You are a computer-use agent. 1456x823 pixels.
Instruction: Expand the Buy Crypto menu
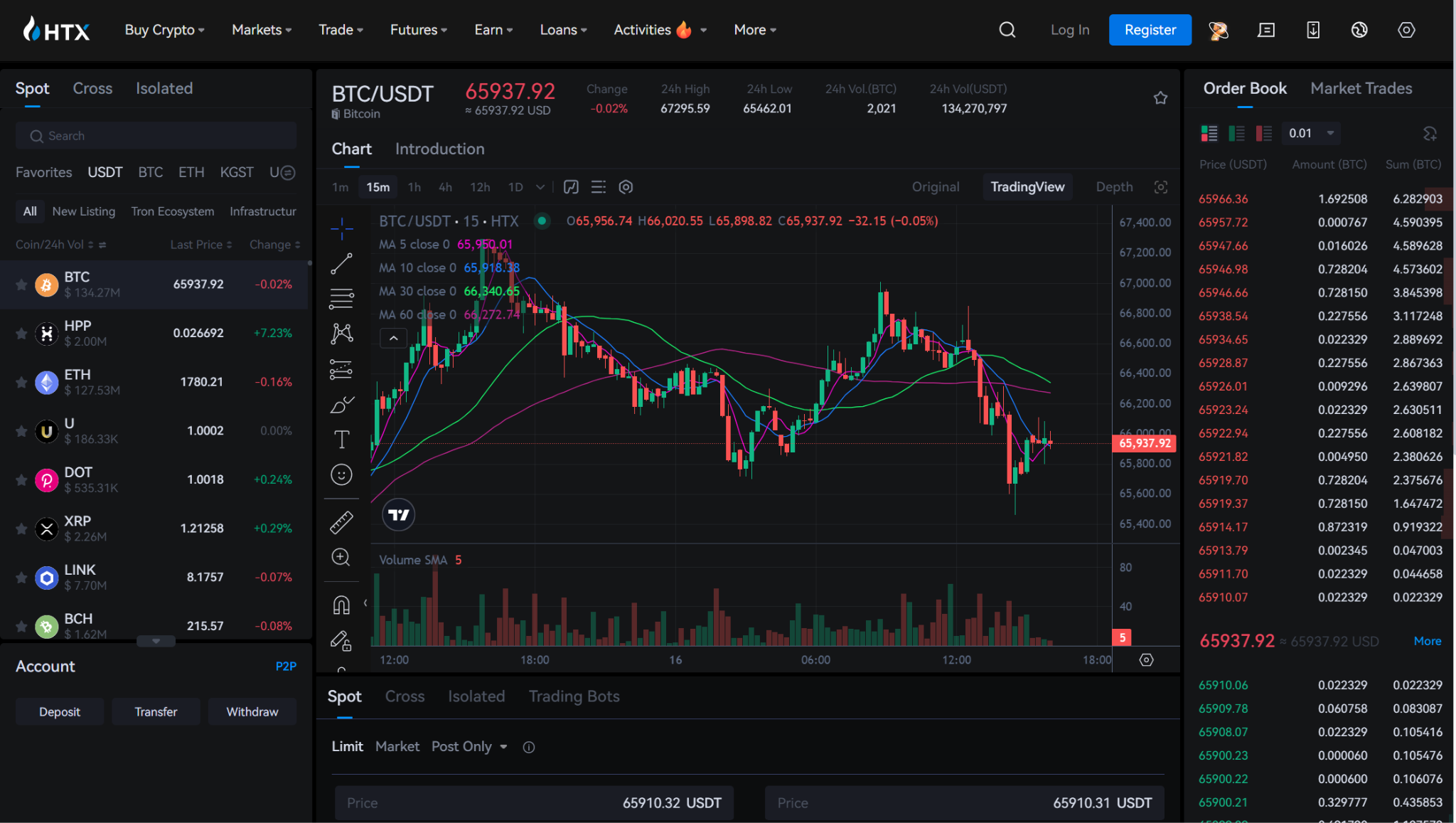(x=164, y=30)
